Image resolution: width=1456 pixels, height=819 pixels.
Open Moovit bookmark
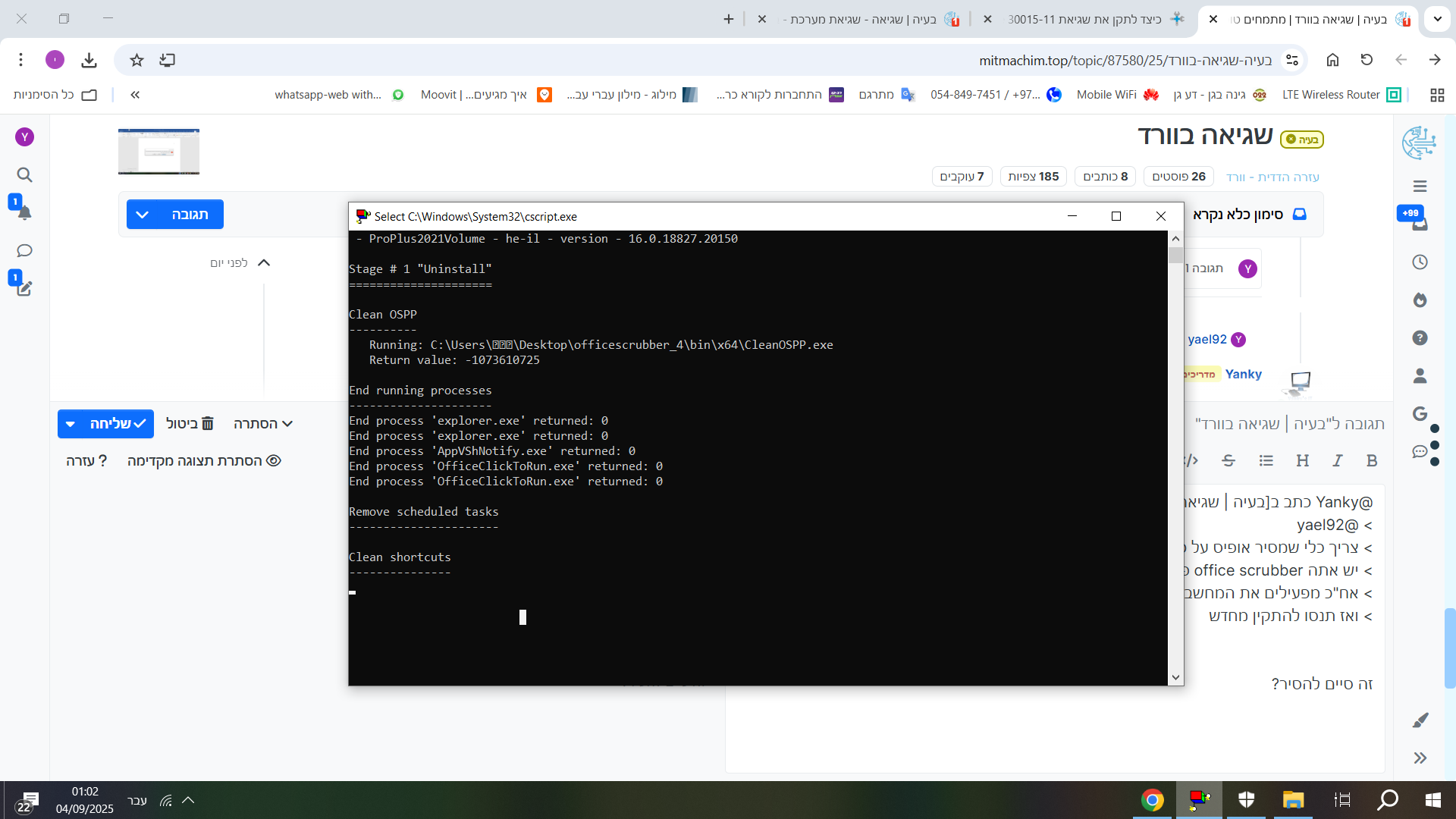pos(486,95)
